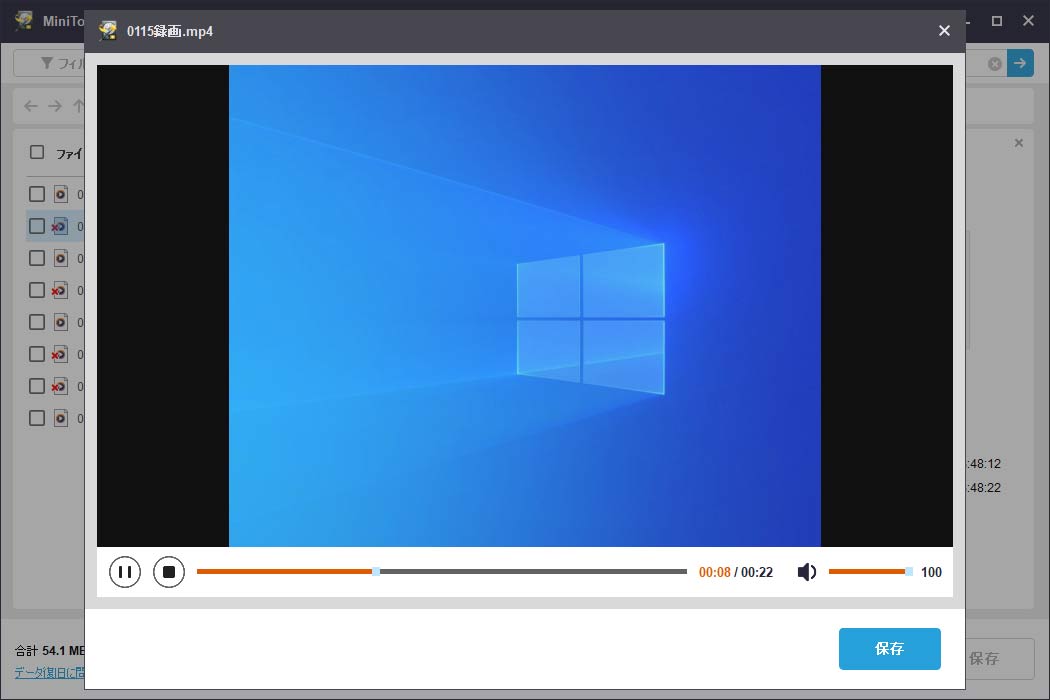Stop the video playback

(169, 572)
